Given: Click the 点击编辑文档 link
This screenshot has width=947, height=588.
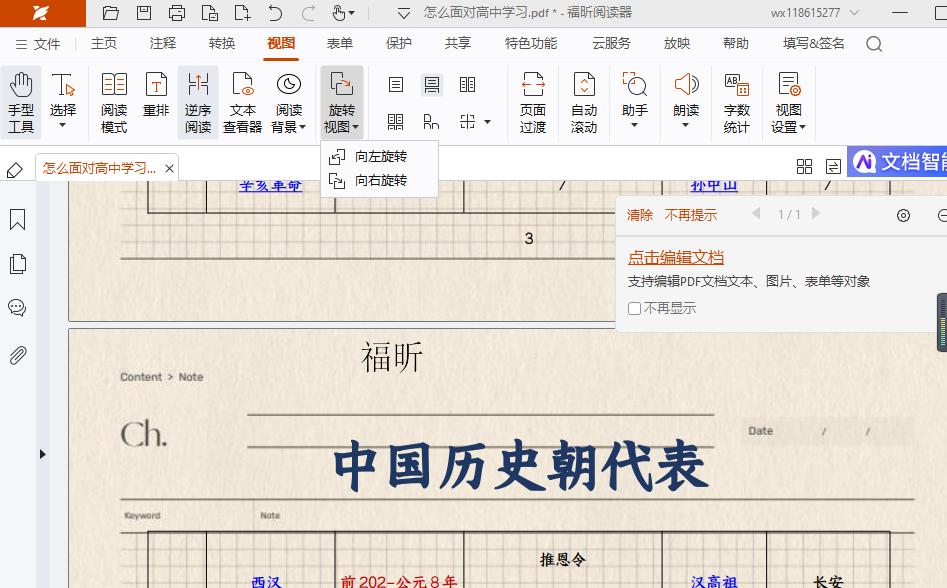Looking at the screenshot, I should pyautogui.click(x=676, y=258).
